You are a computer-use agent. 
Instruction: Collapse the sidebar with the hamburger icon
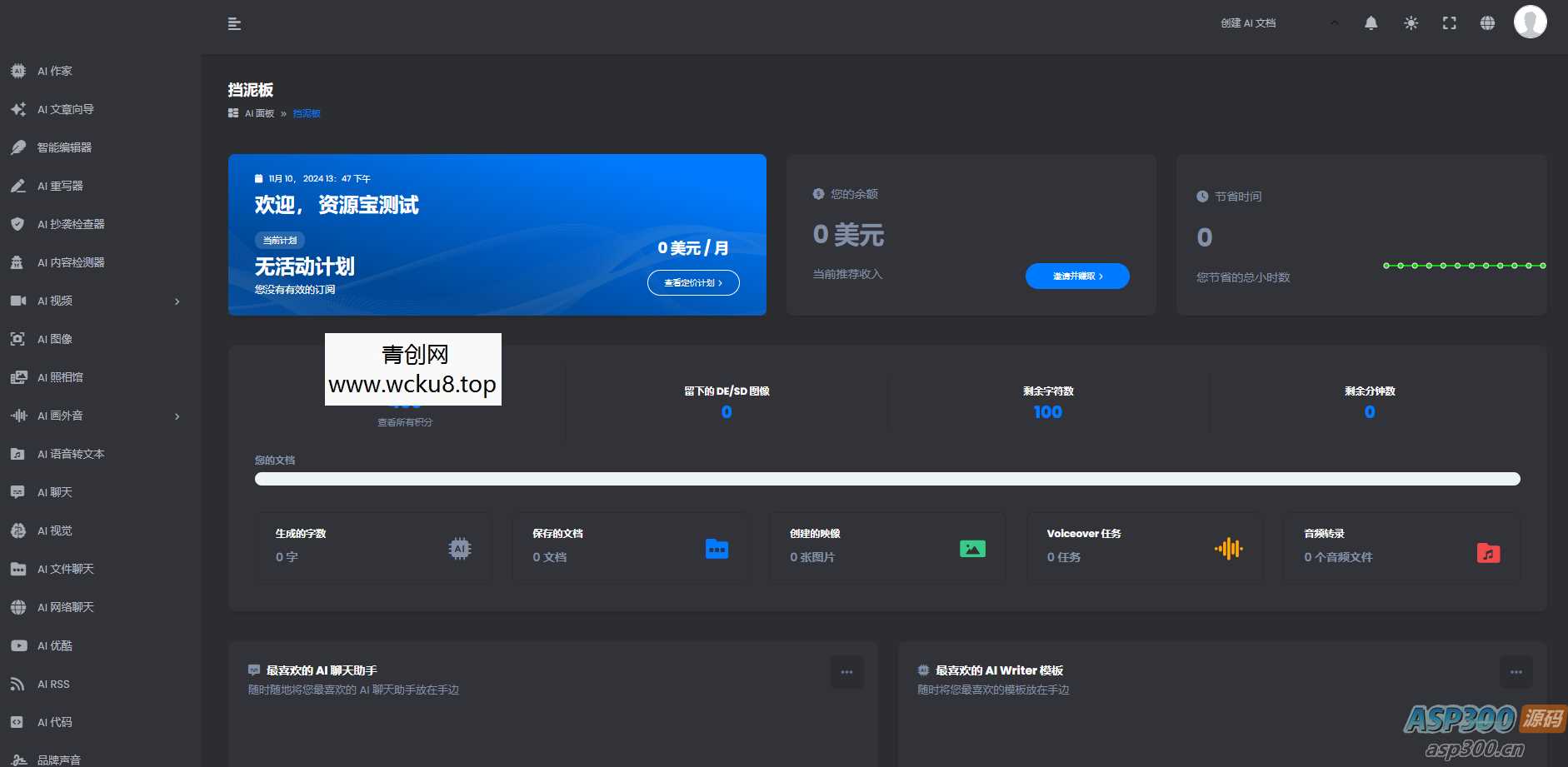(234, 24)
